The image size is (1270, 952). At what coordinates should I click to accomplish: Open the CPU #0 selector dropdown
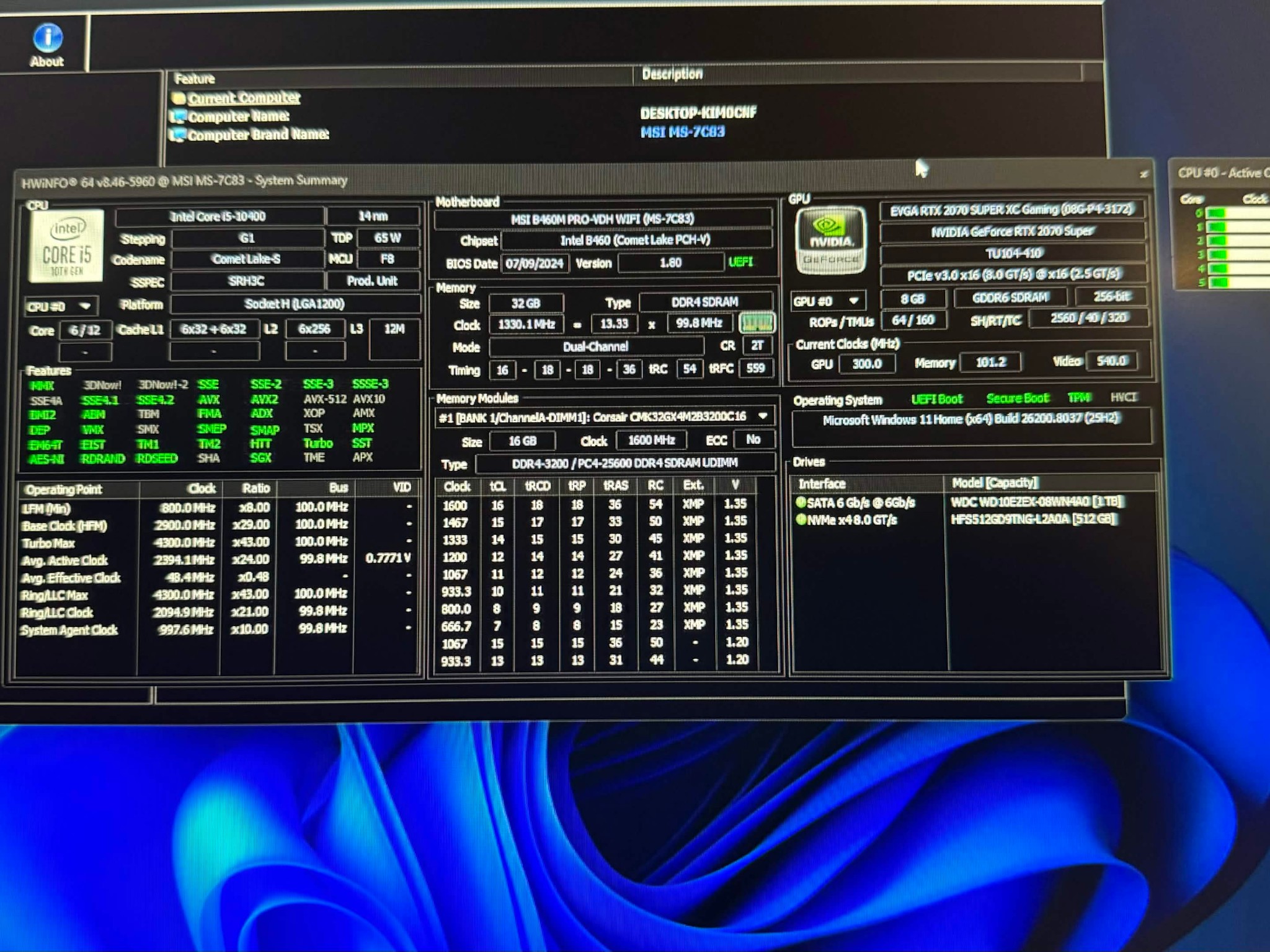pyautogui.click(x=61, y=306)
